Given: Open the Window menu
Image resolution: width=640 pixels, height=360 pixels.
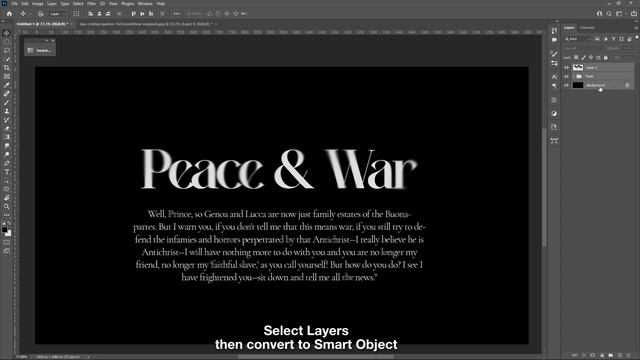Looking at the screenshot, I should (145, 4).
